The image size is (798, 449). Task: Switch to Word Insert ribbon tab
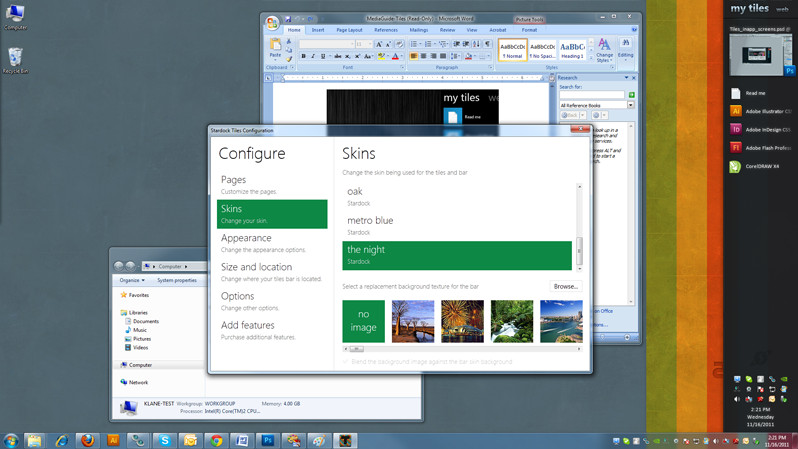click(x=318, y=30)
